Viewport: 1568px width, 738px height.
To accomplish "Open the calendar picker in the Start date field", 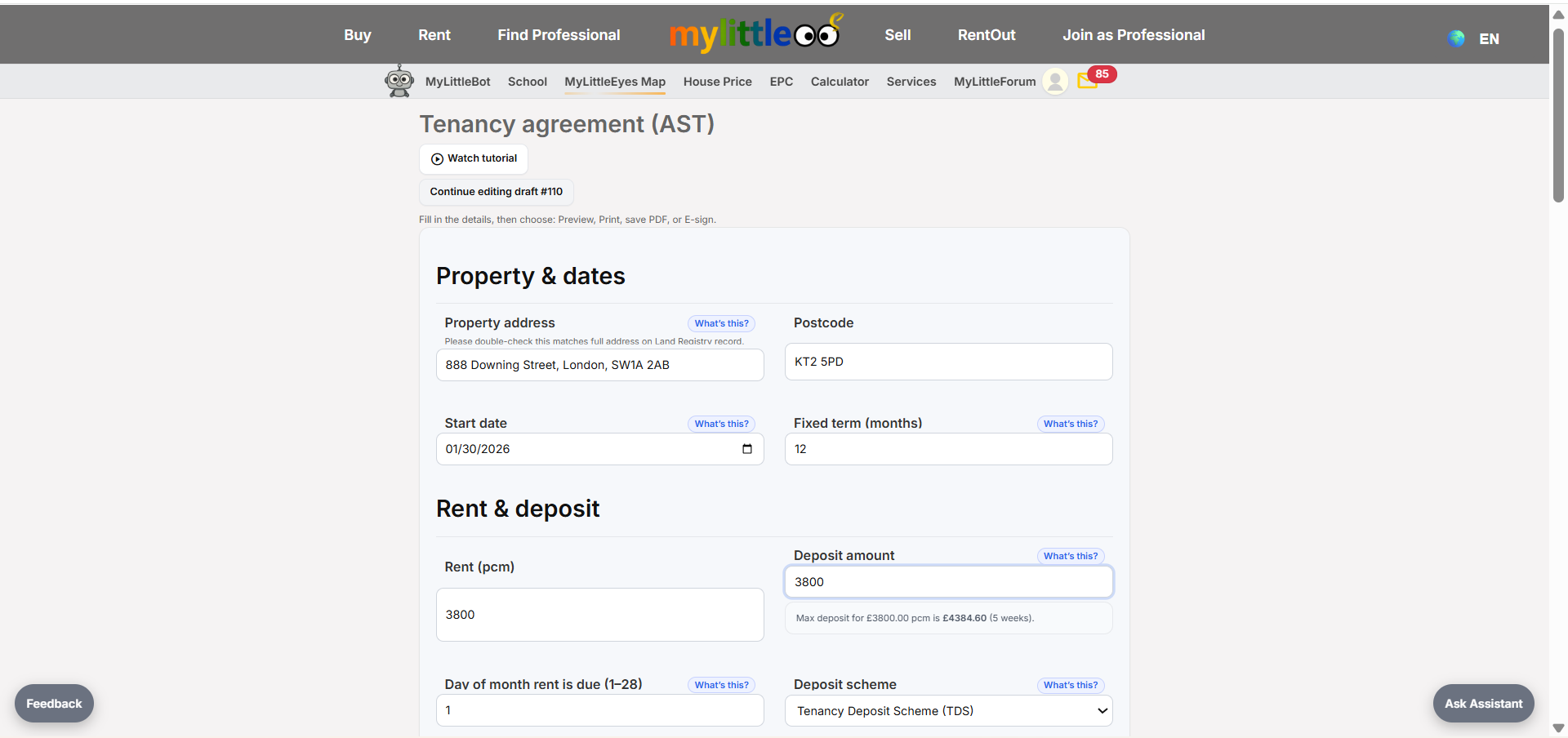I will (746, 449).
